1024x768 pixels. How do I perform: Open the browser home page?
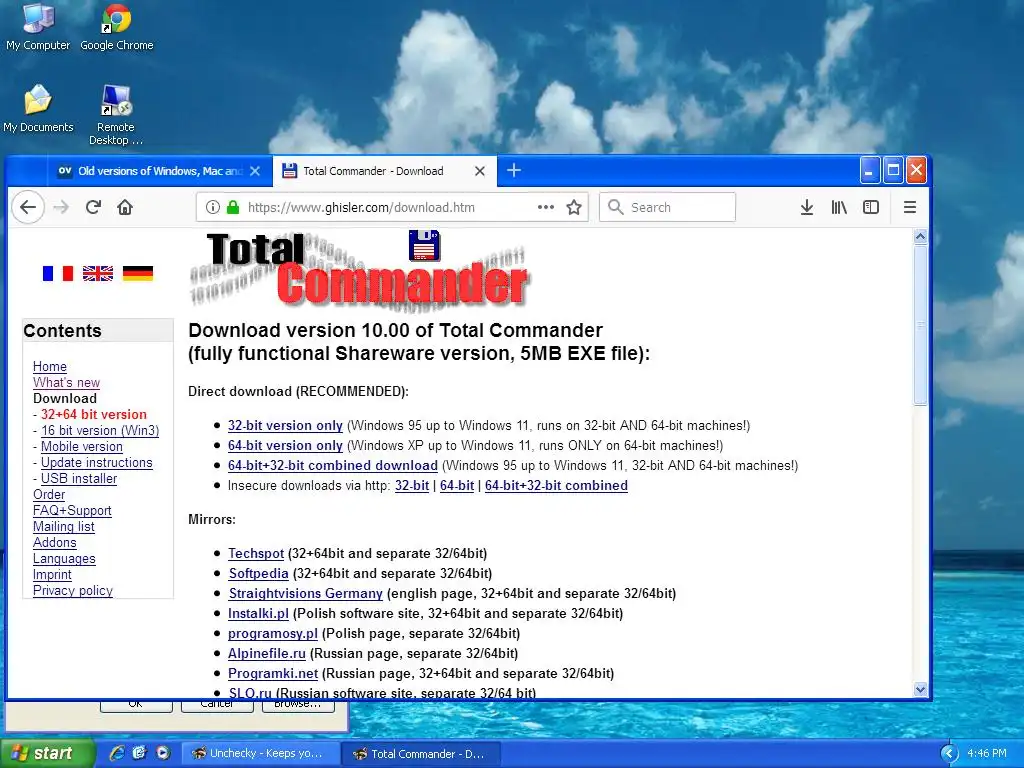tap(125, 208)
